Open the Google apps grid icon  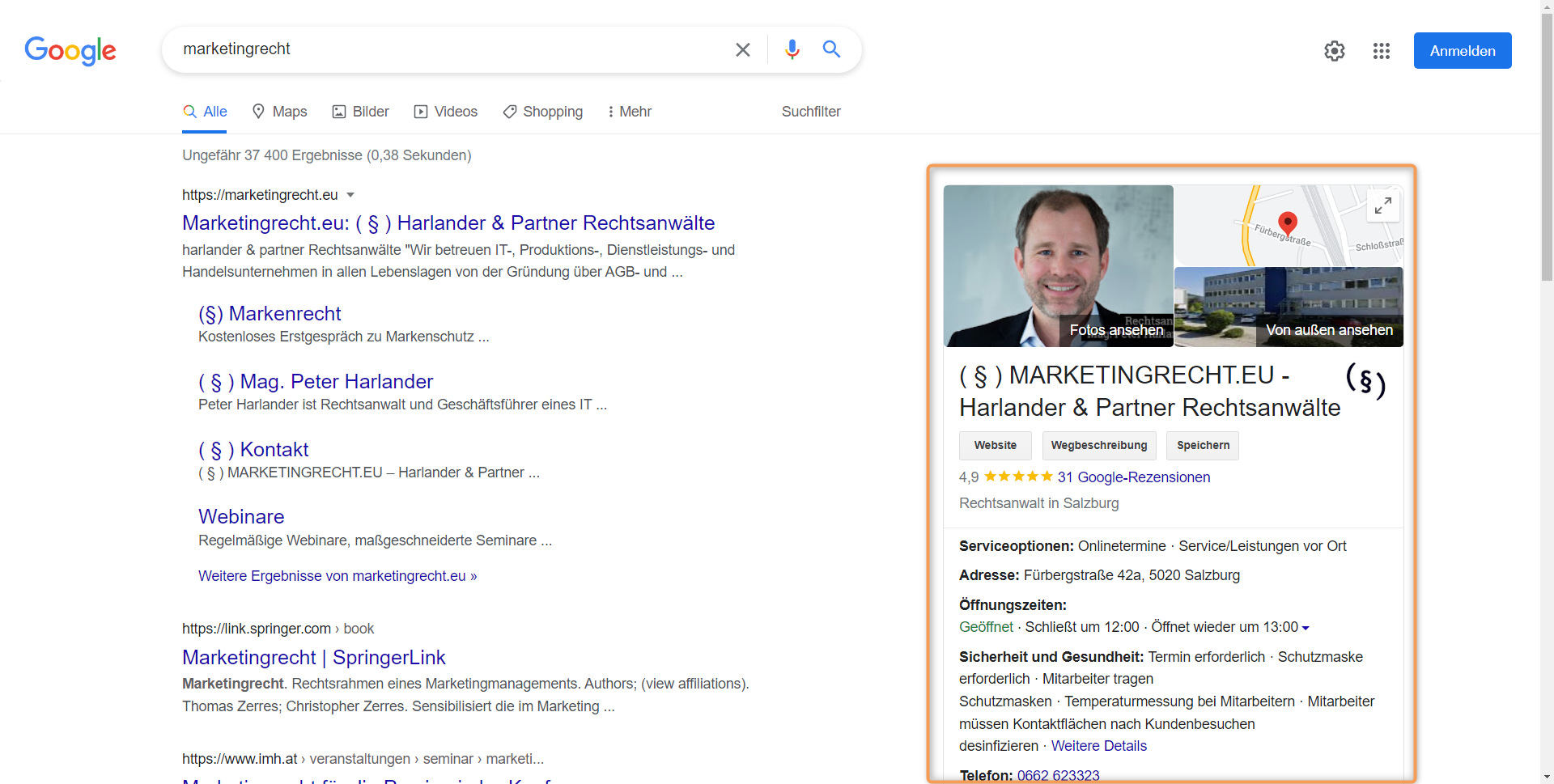(x=1381, y=51)
